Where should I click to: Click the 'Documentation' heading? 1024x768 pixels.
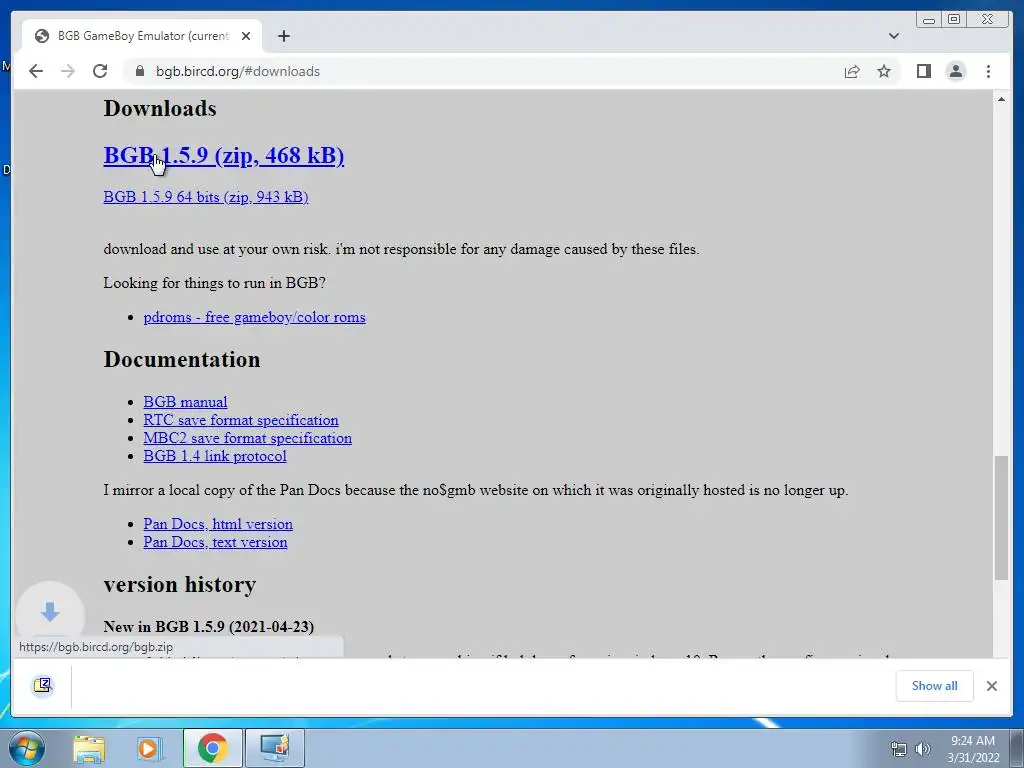[x=182, y=360]
